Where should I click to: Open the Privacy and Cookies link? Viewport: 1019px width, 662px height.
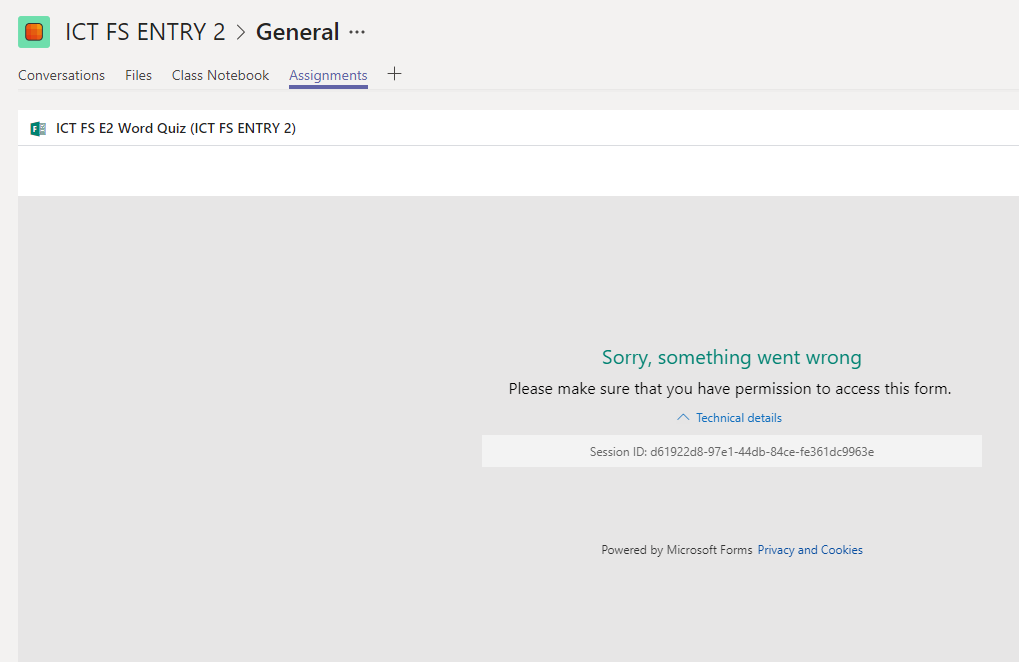[809, 549]
